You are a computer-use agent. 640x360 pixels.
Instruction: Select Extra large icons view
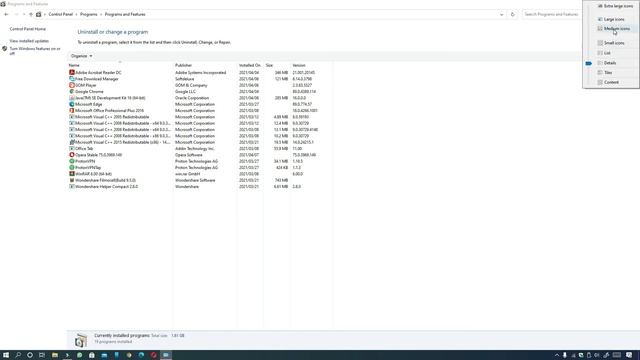click(615, 6)
